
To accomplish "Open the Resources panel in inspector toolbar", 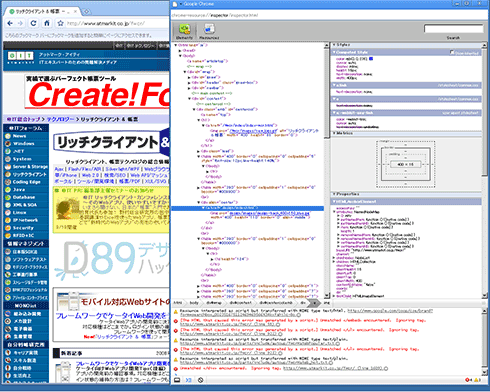I will tap(209, 31).
